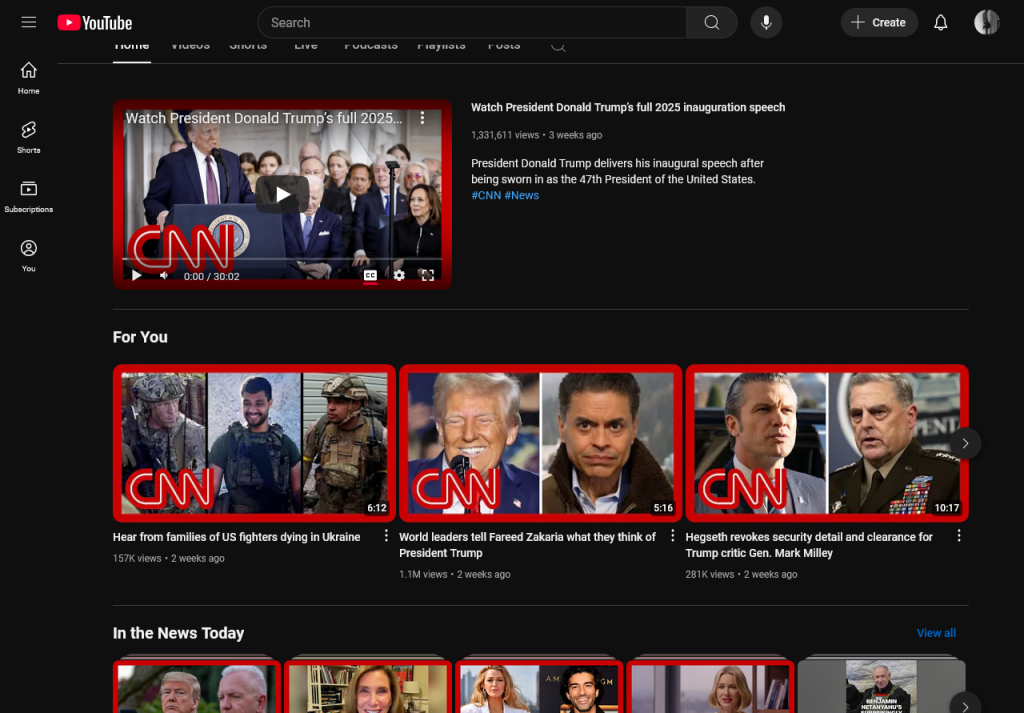Switch to the Videos tab
This screenshot has width=1024, height=713.
[x=190, y=44]
